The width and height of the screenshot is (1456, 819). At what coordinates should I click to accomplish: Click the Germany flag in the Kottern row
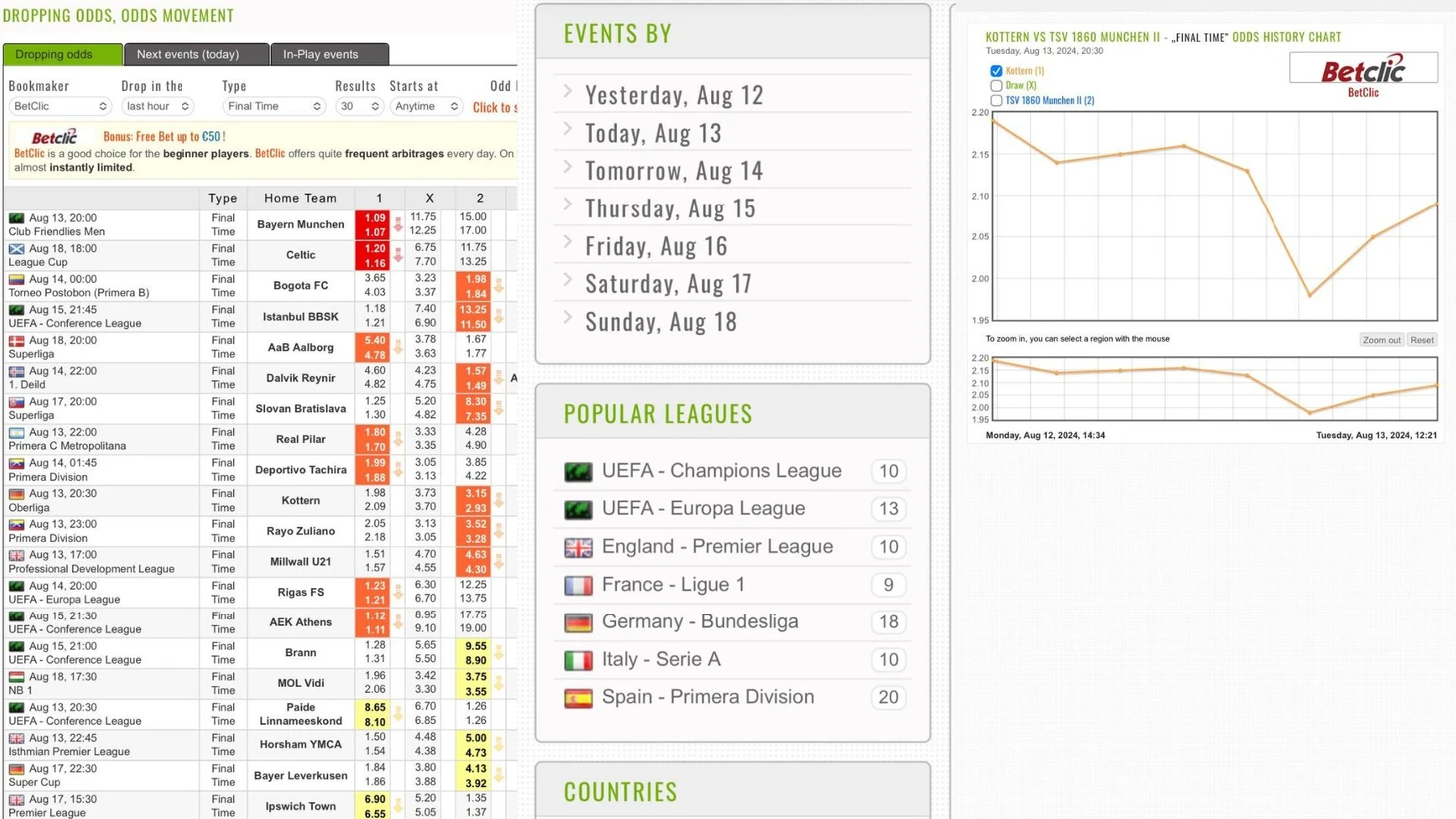pyautogui.click(x=16, y=494)
